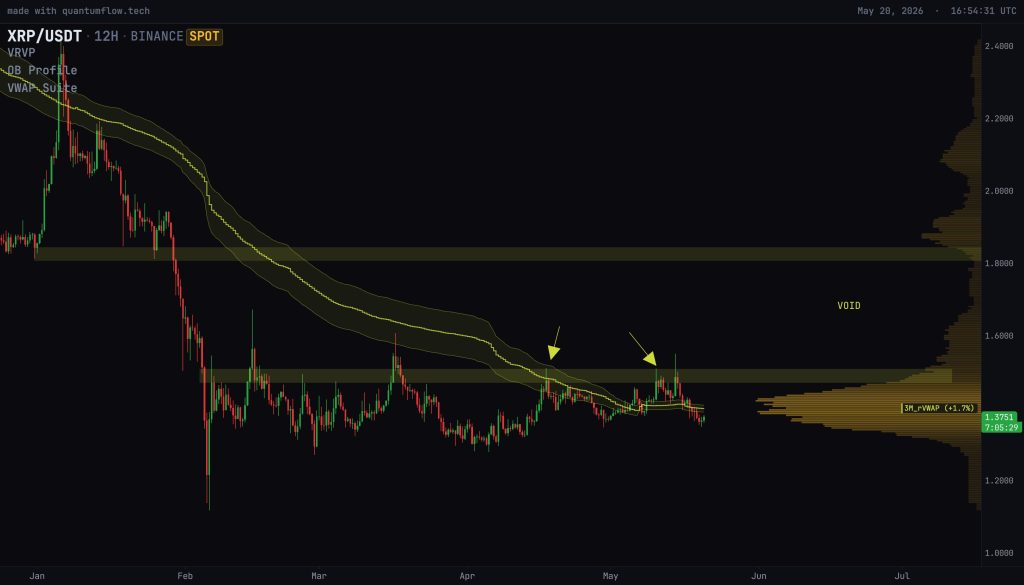1024x585 pixels.
Task: Click the lower horizontal zone near 1.5000
Action: point(575,376)
